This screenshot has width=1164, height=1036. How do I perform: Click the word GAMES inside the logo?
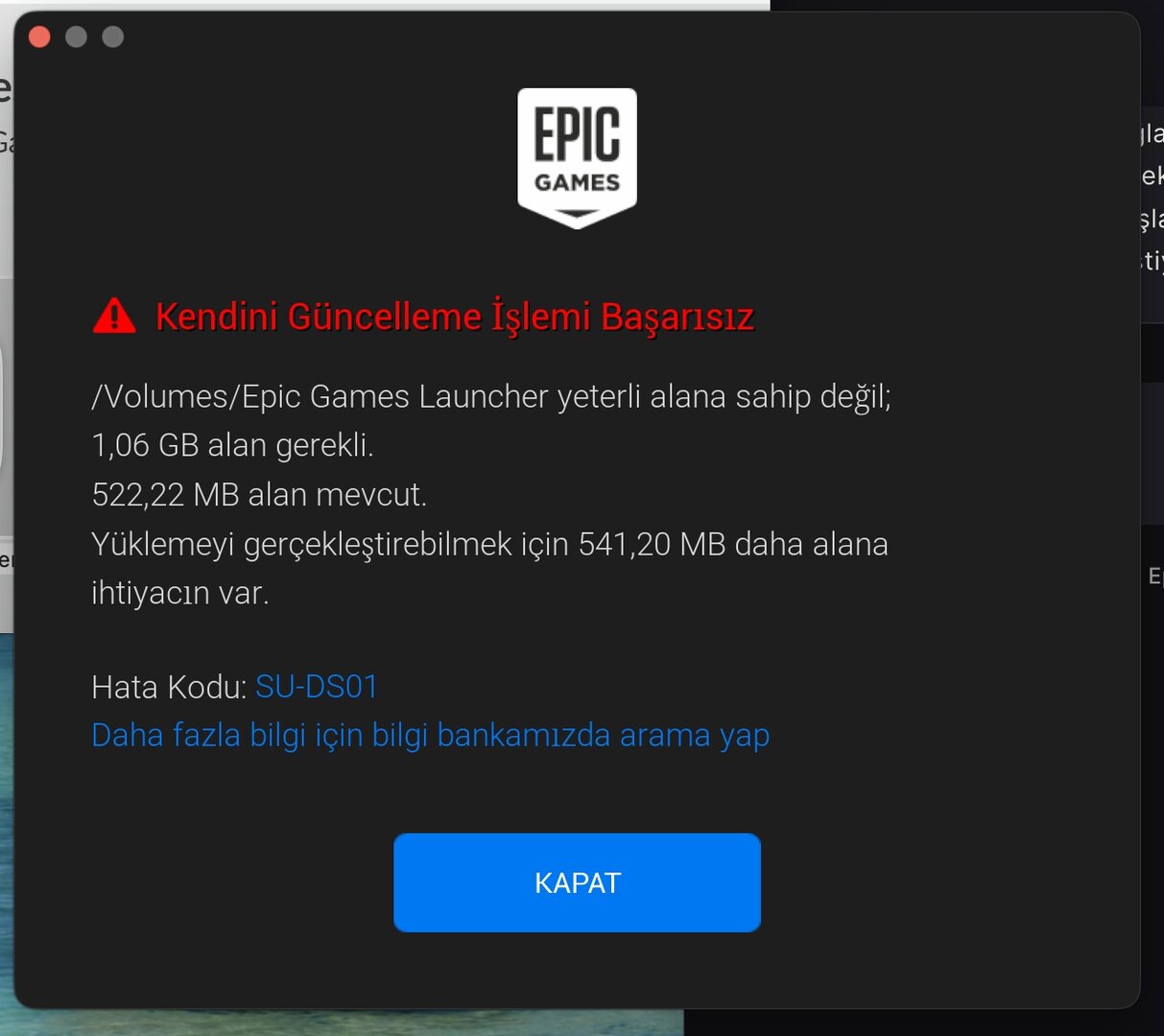coord(577,182)
